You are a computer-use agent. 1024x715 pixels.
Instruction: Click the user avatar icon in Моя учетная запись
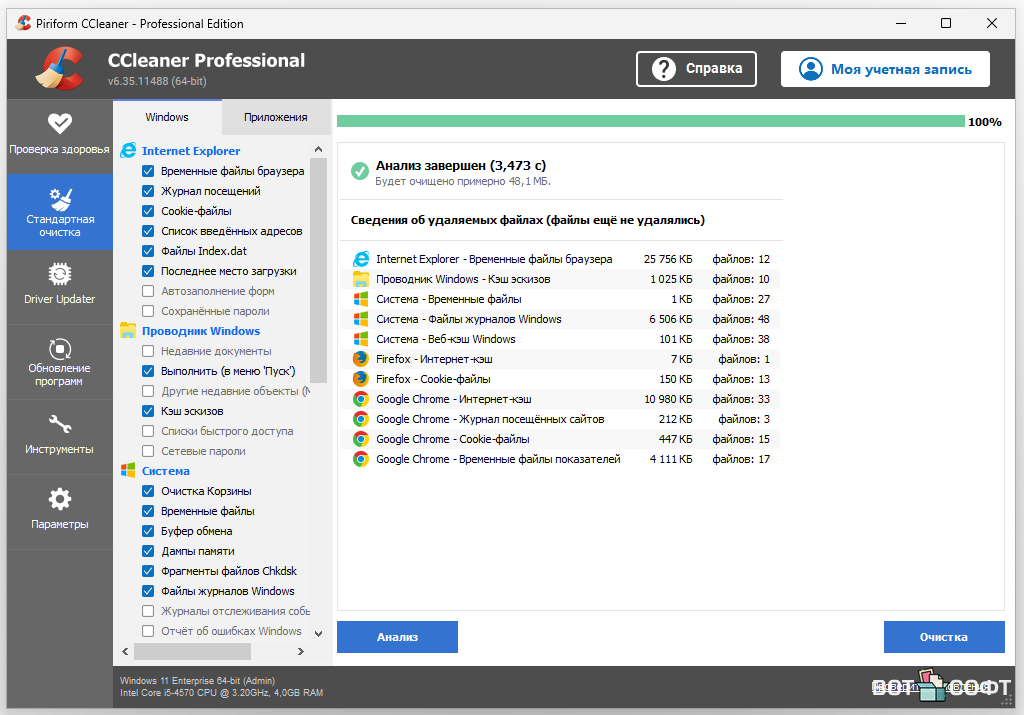pyautogui.click(x=810, y=69)
